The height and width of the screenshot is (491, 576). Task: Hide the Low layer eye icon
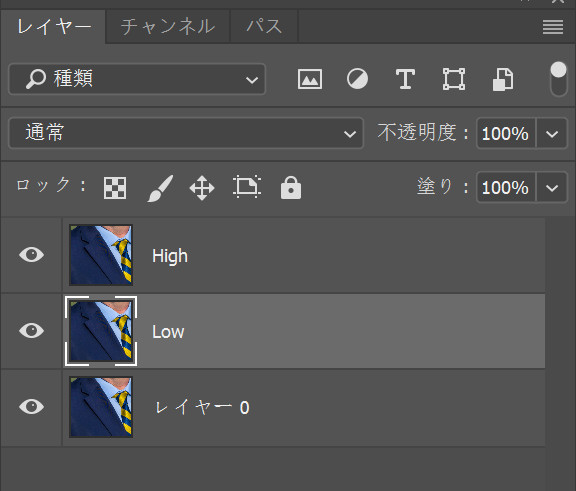tap(32, 331)
